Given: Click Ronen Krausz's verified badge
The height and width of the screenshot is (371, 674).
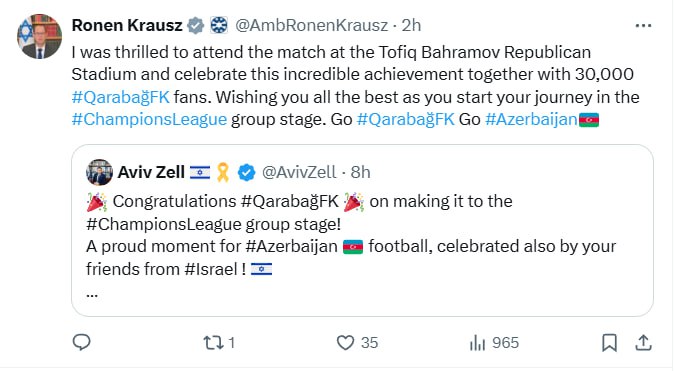Looking at the screenshot, I should point(196,25).
